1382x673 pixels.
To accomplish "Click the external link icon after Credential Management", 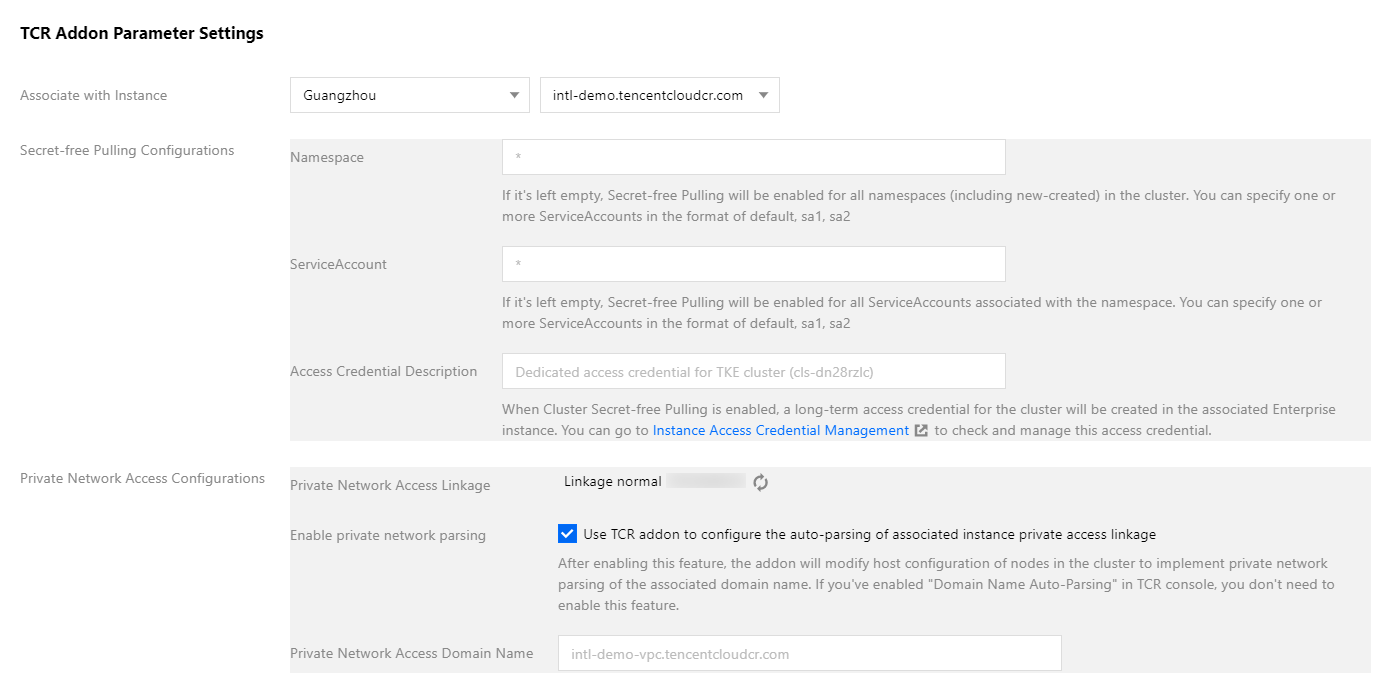I will (x=921, y=431).
